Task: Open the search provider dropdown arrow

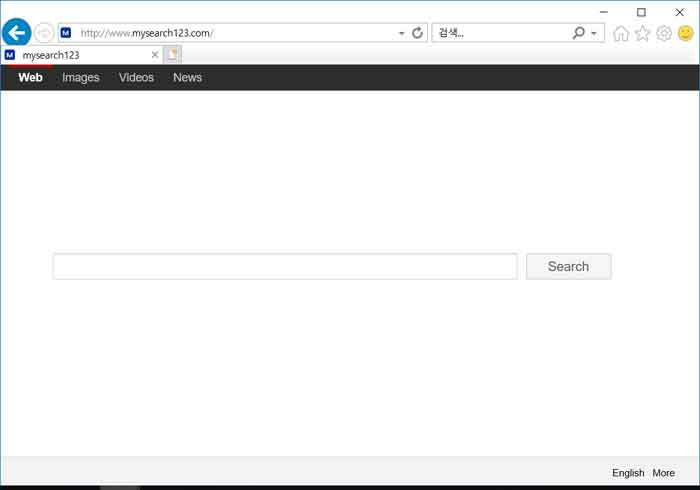Action: click(594, 33)
